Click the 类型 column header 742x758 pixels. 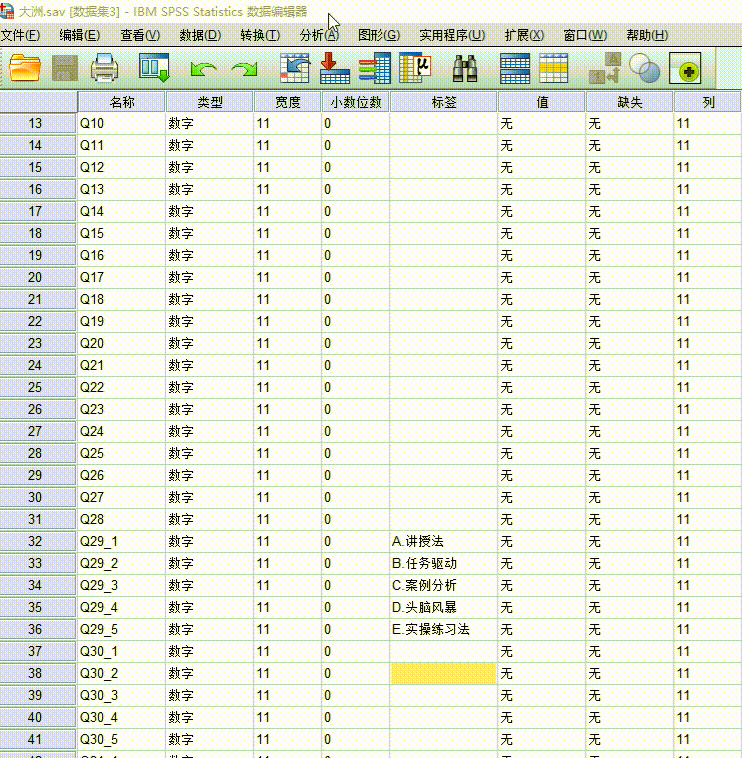(x=209, y=102)
